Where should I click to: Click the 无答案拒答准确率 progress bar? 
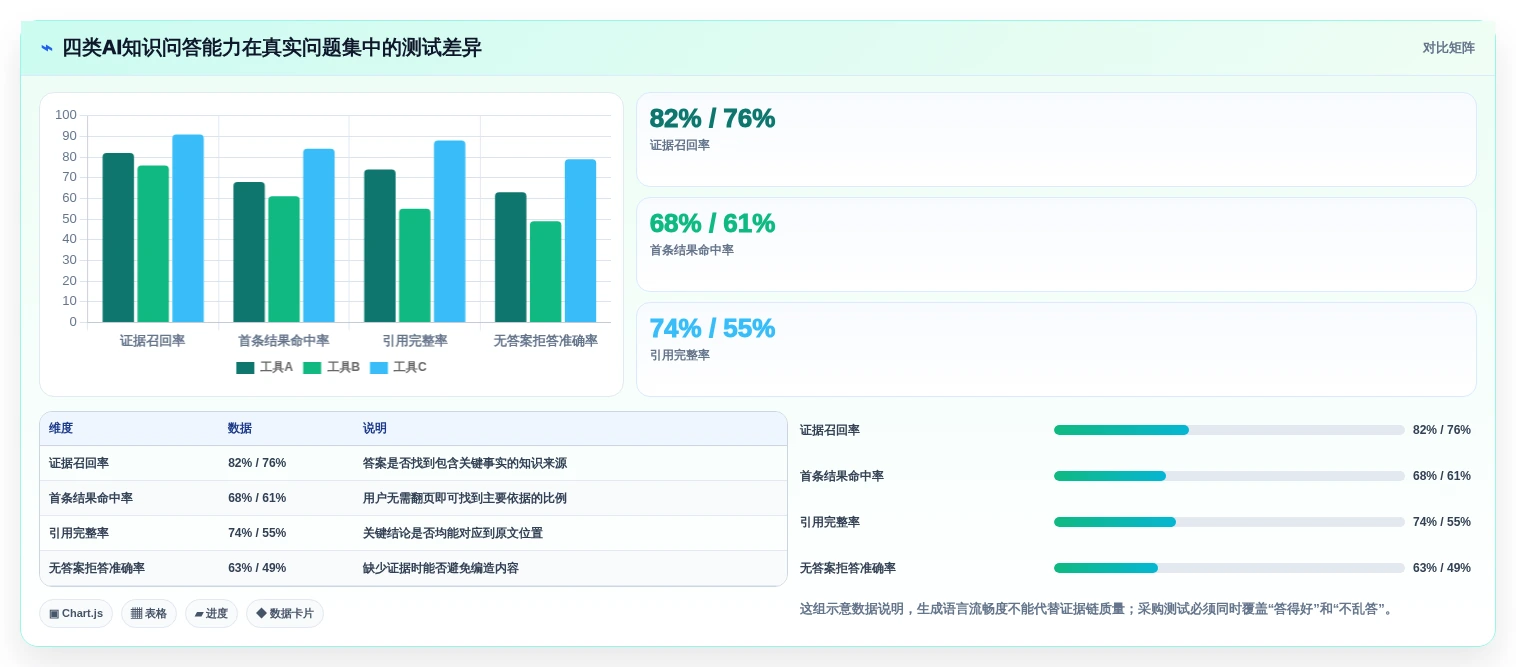pos(1229,568)
